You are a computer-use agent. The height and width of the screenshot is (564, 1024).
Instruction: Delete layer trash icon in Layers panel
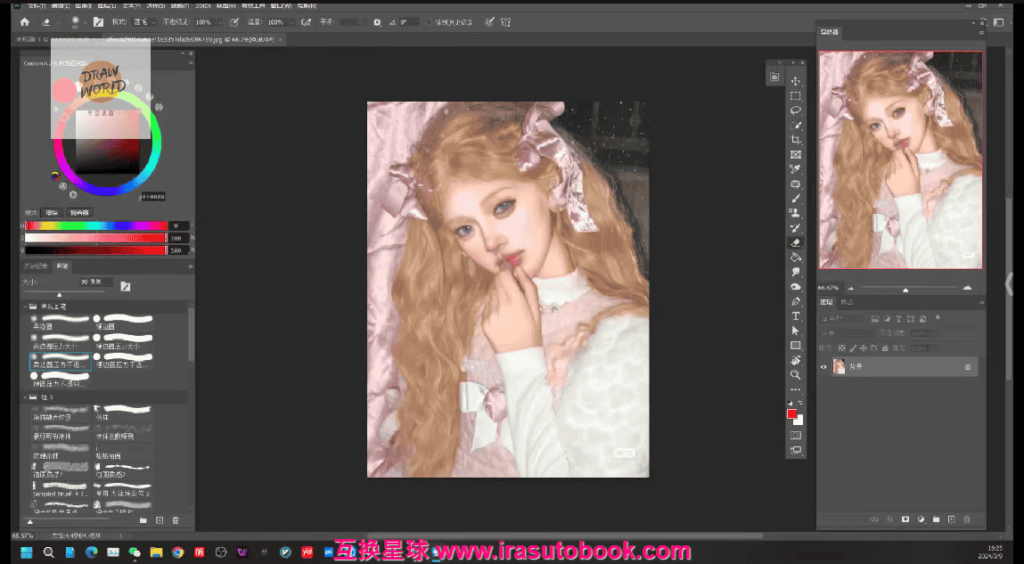coord(967,519)
